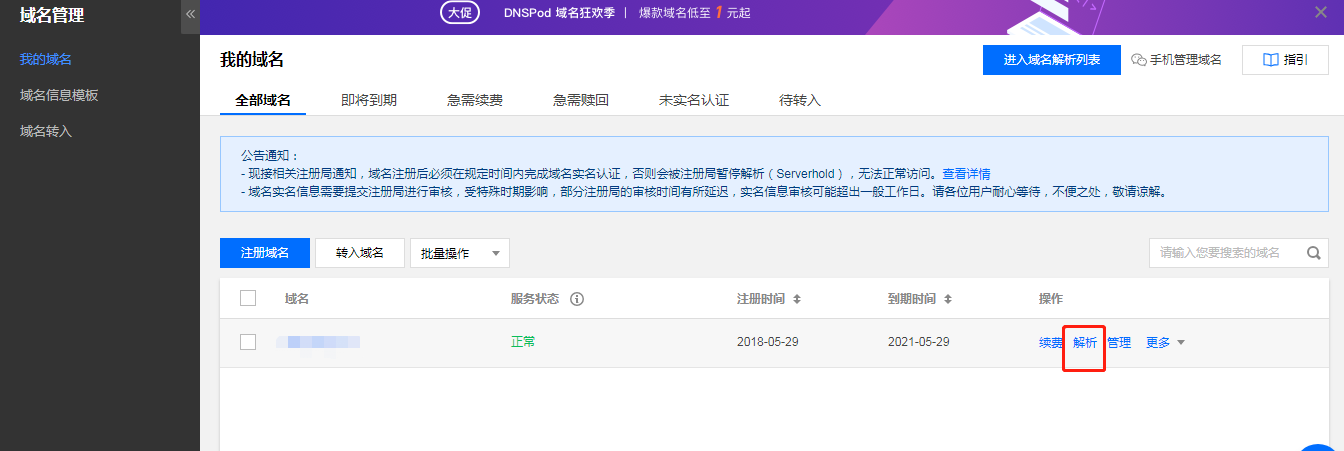The image size is (1344, 451).
Task: Sort by 到期时间 using its sort arrows
Action: point(948,299)
